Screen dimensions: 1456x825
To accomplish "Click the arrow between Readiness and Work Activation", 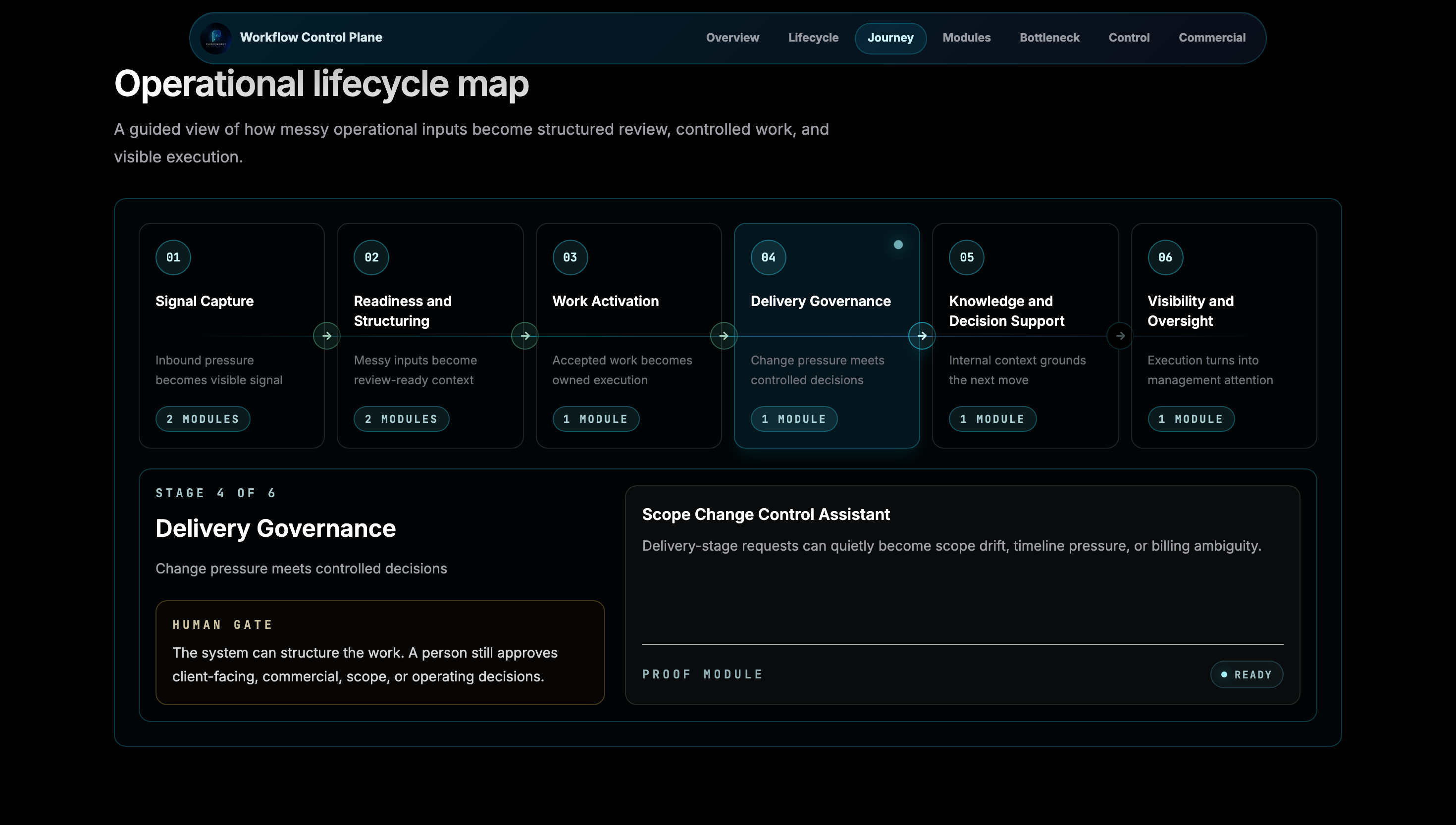I will pos(525,336).
